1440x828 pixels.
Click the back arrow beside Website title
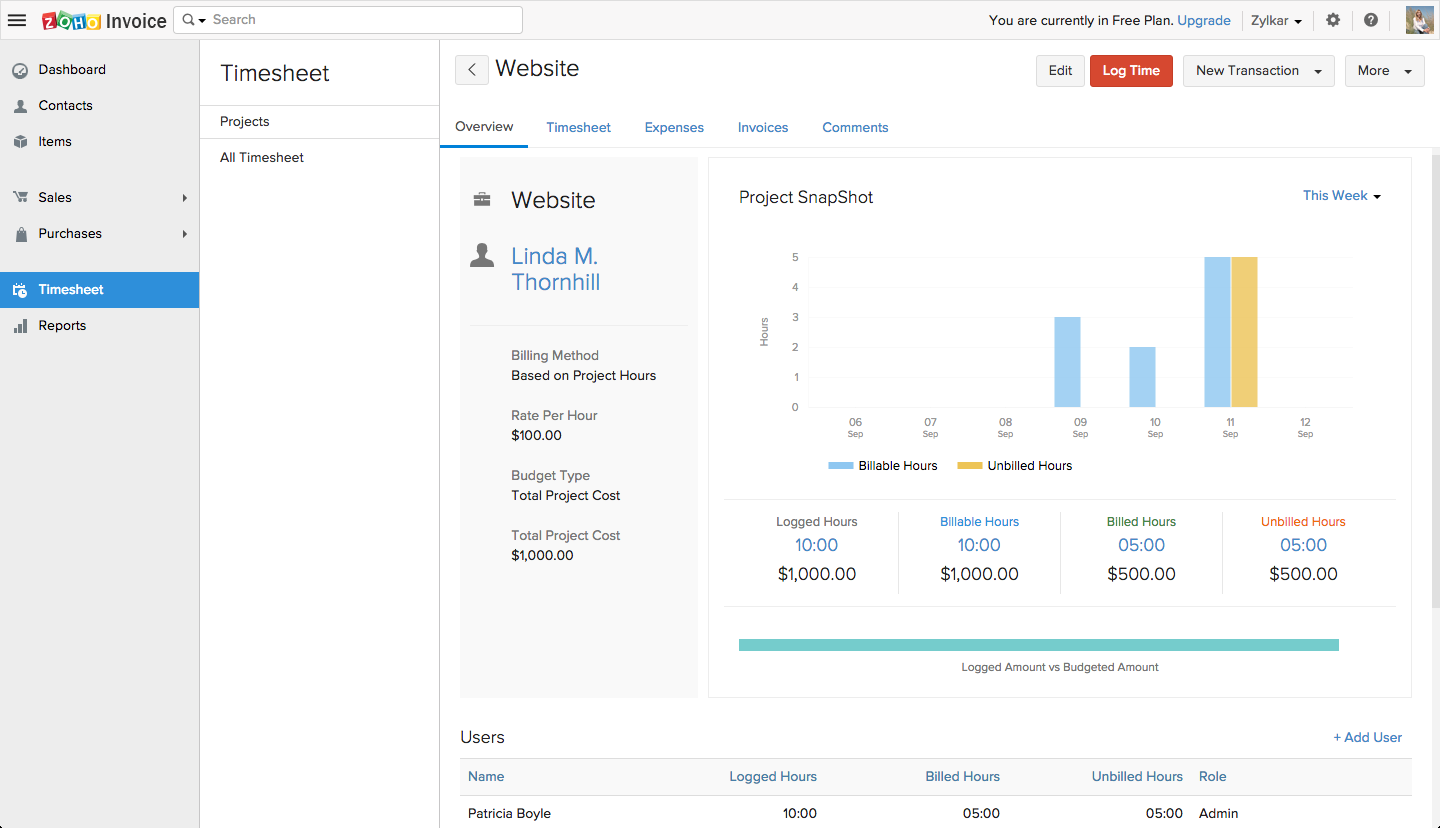472,70
